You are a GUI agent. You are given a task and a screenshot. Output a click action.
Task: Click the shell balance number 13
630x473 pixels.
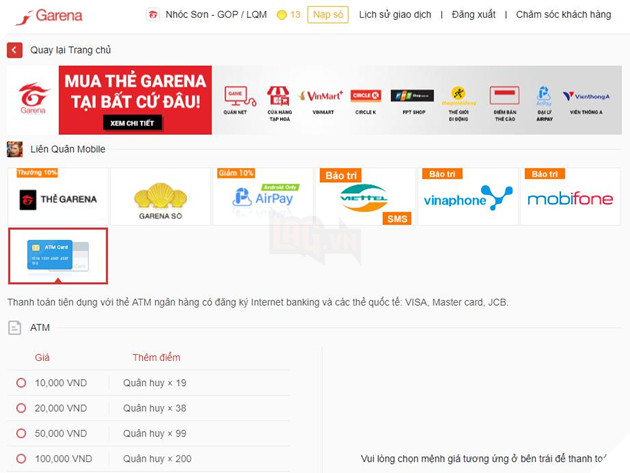pos(295,15)
